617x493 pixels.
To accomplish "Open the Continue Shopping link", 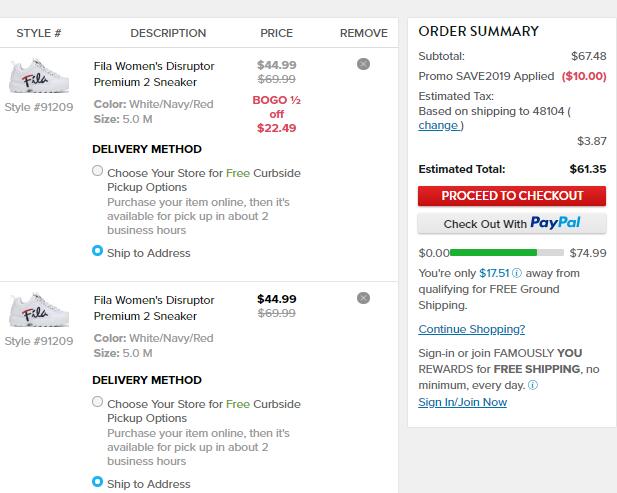I will coord(471,329).
